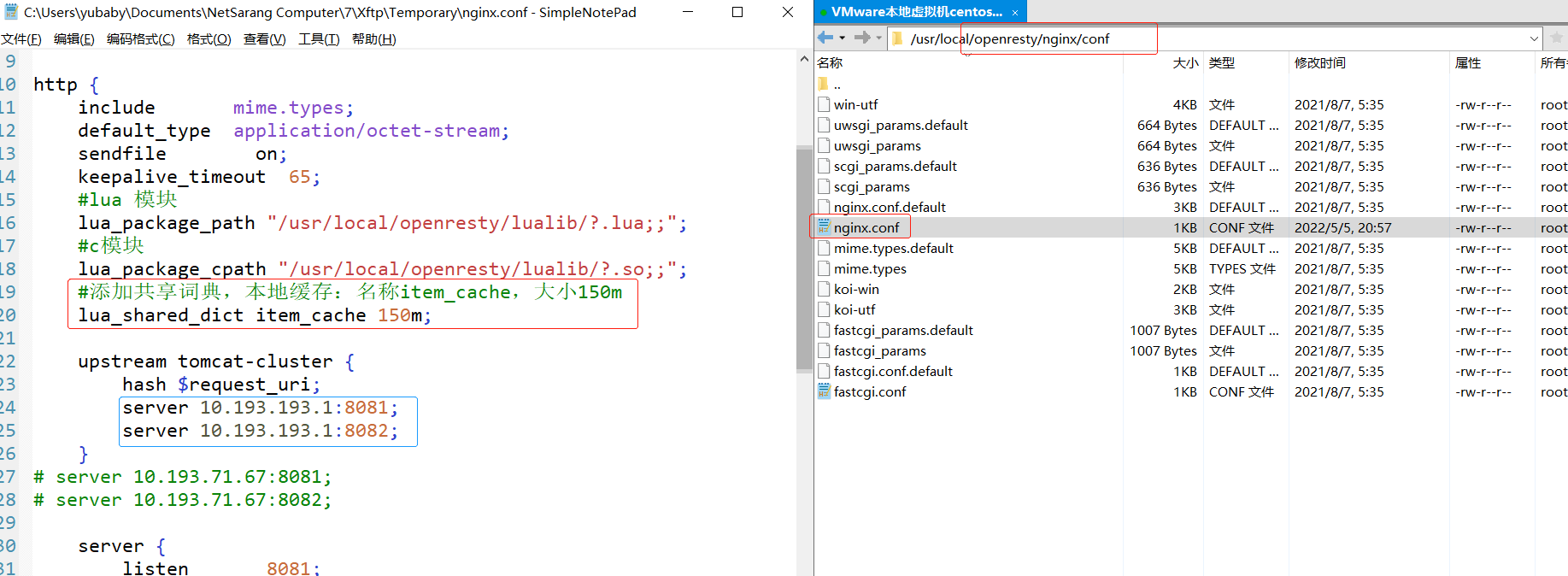Click the mime.types file name

[x=870, y=268]
